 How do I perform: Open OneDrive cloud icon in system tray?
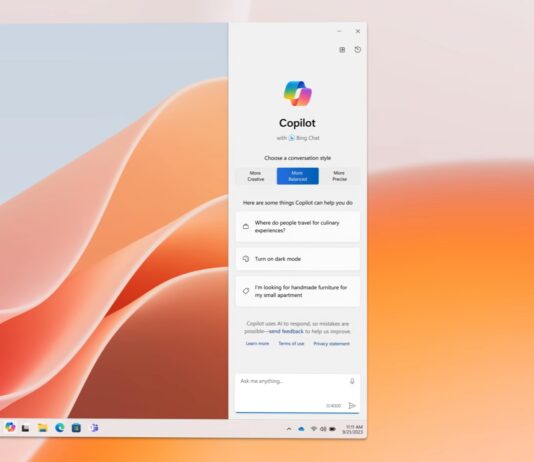pos(301,429)
